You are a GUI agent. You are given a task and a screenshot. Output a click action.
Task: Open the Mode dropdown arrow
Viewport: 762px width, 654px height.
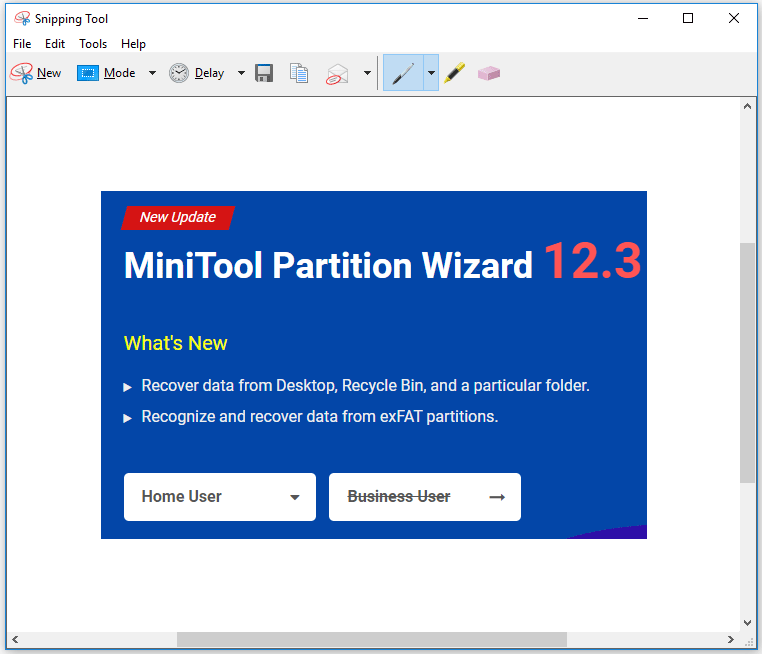point(152,73)
